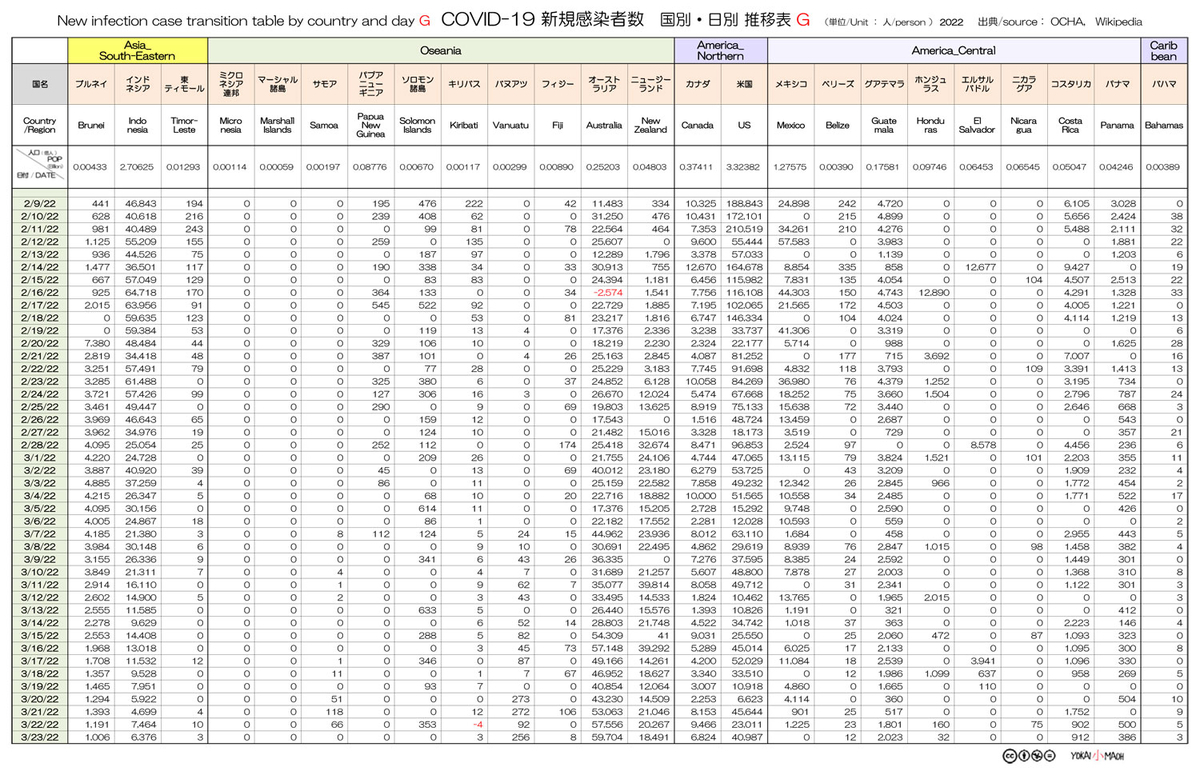Select the Oseania region header
The width and height of the screenshot is (1200, 771).
click(441, 51)
